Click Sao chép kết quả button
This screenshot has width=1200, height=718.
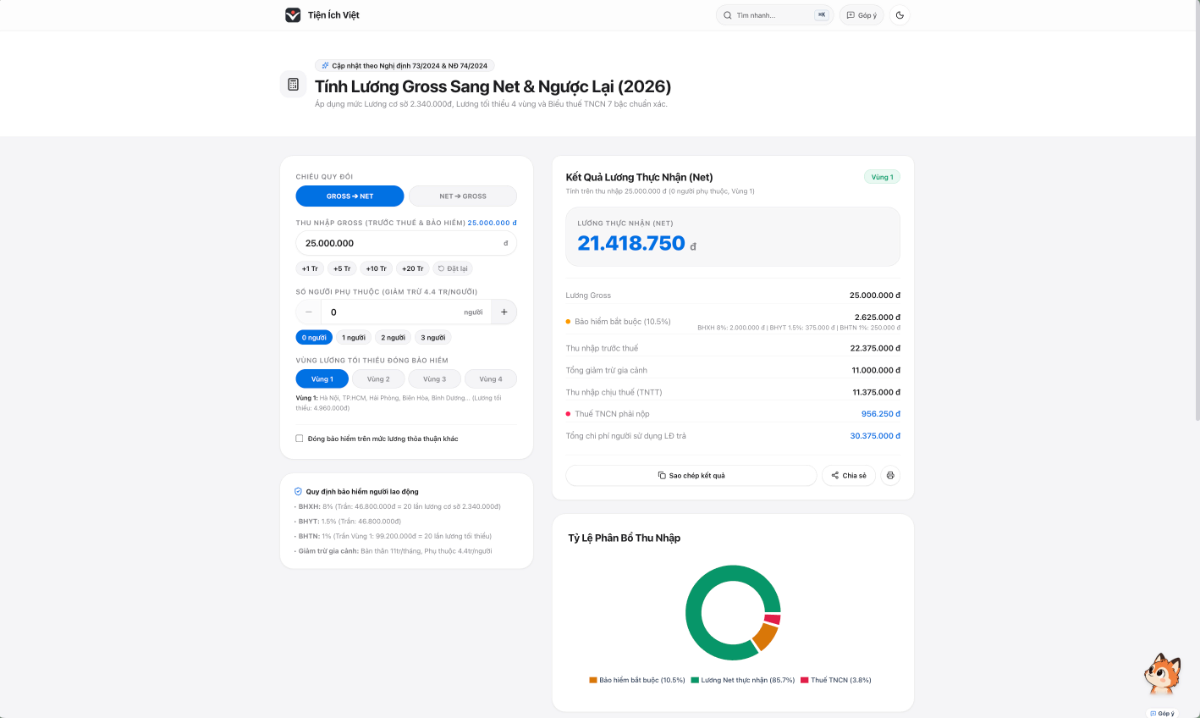point(691,475)
